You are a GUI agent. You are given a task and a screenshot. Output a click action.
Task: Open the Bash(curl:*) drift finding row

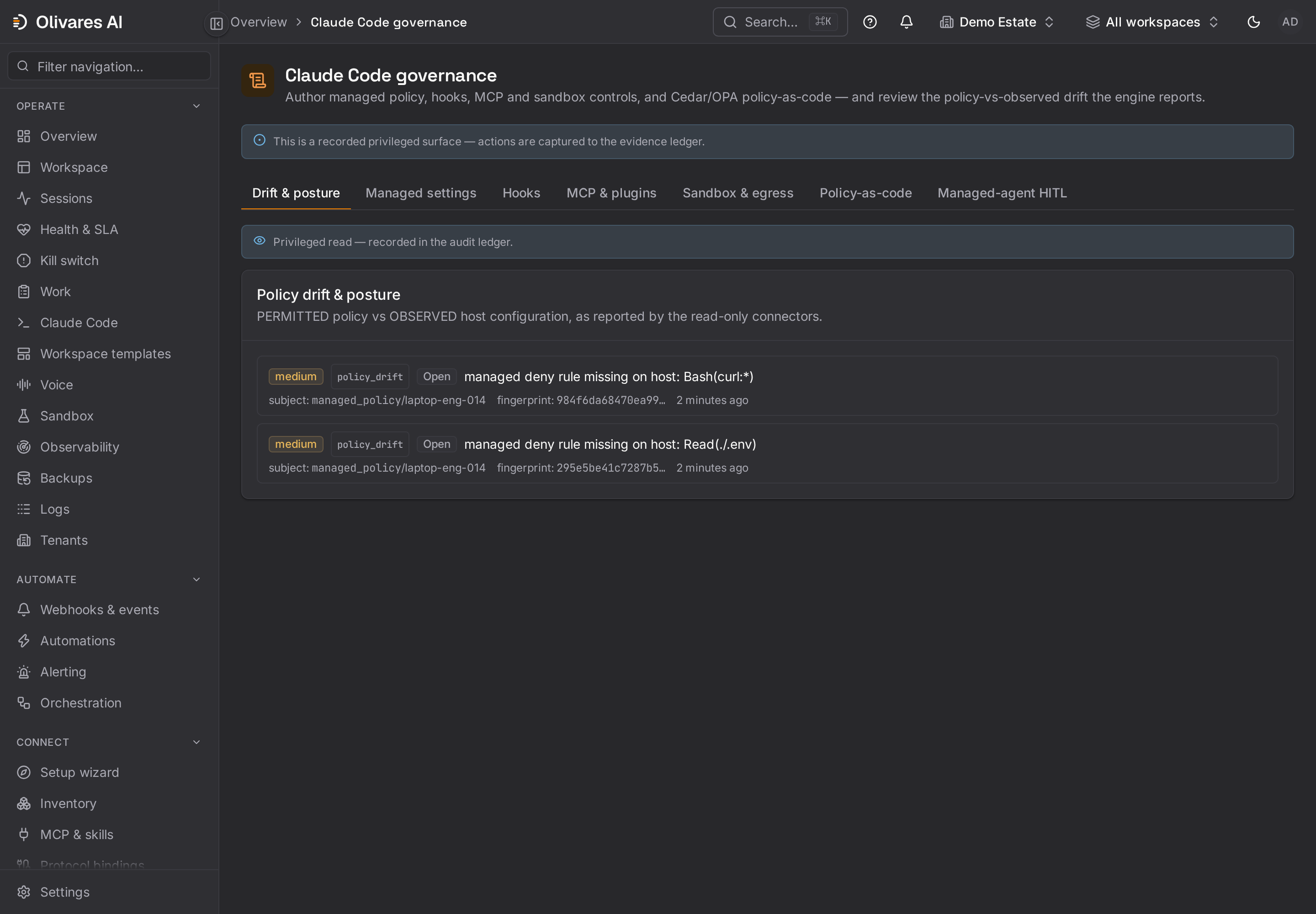click(x=767, y=385)
